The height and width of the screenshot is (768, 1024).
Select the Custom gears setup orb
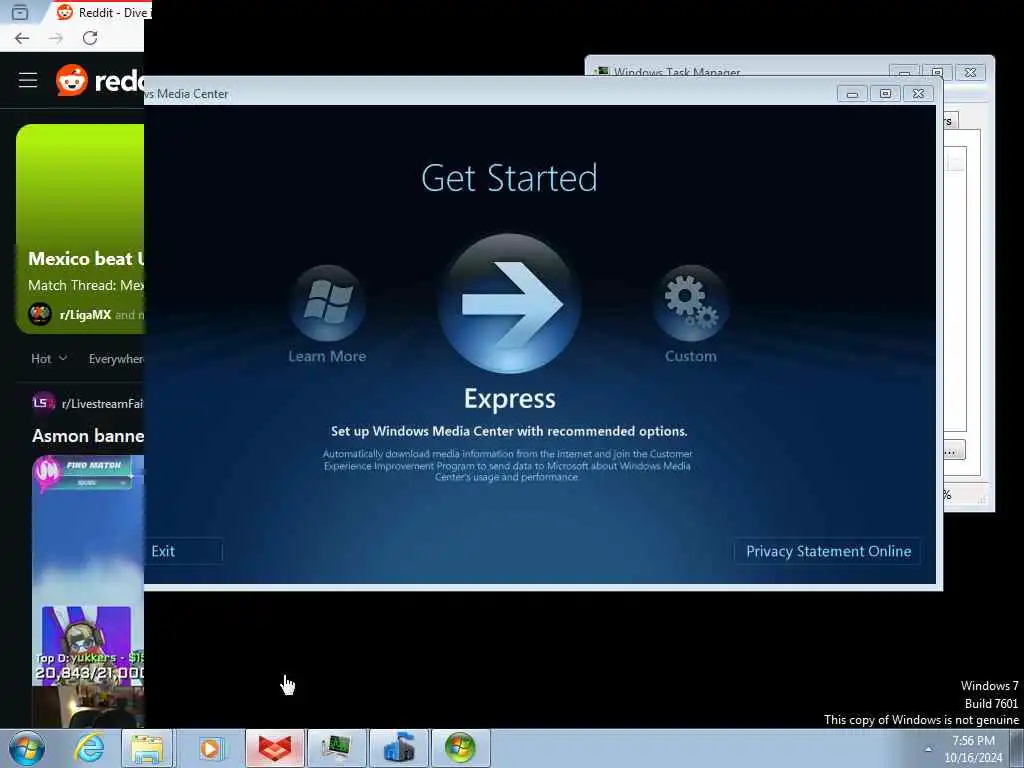tap(690, 303)
